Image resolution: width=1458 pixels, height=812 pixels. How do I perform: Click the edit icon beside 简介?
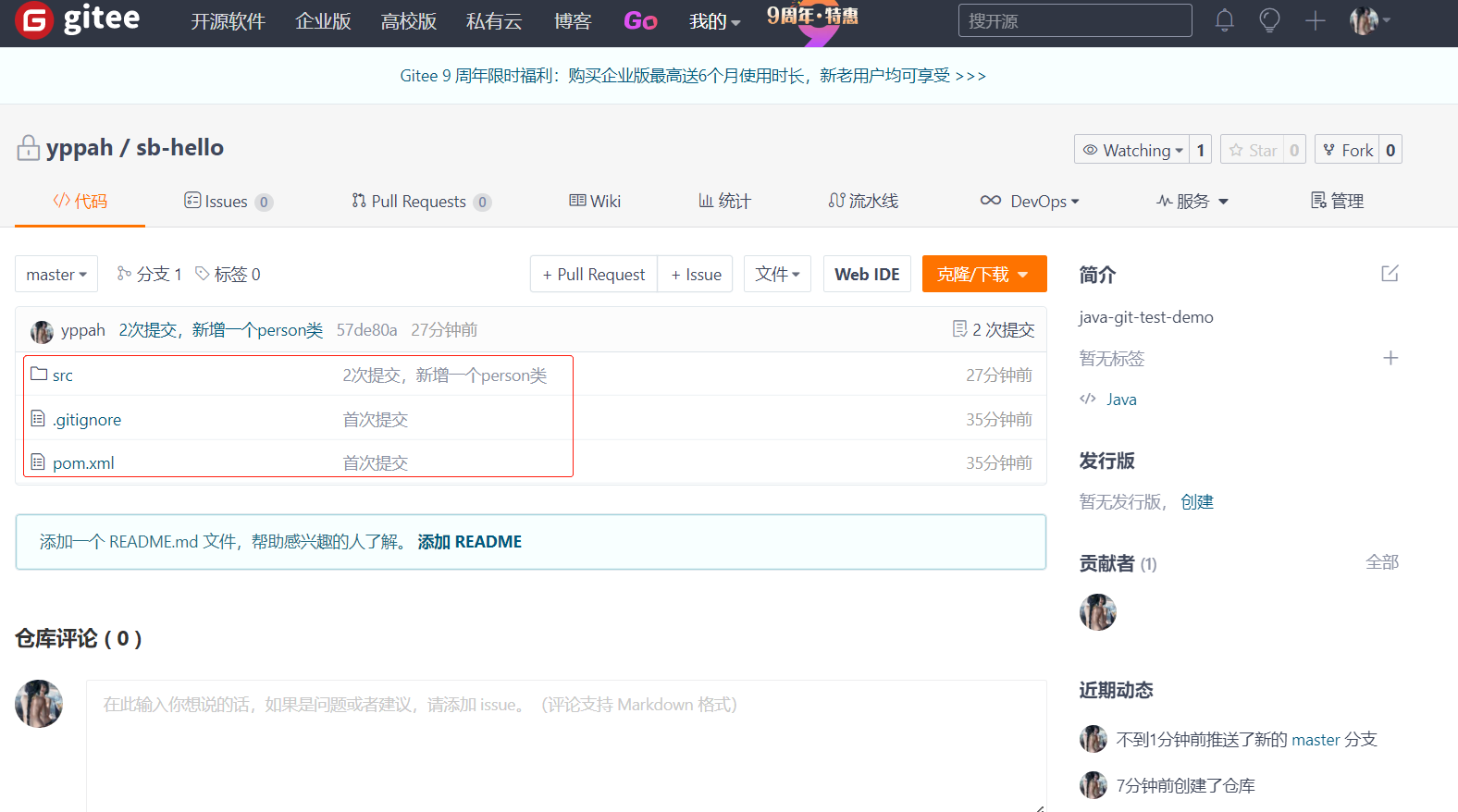[1390, 274]
